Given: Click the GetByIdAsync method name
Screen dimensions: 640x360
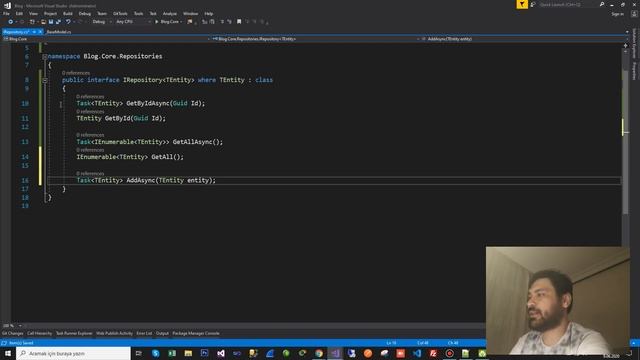Looking at the screenshot, I should point(148,103).
